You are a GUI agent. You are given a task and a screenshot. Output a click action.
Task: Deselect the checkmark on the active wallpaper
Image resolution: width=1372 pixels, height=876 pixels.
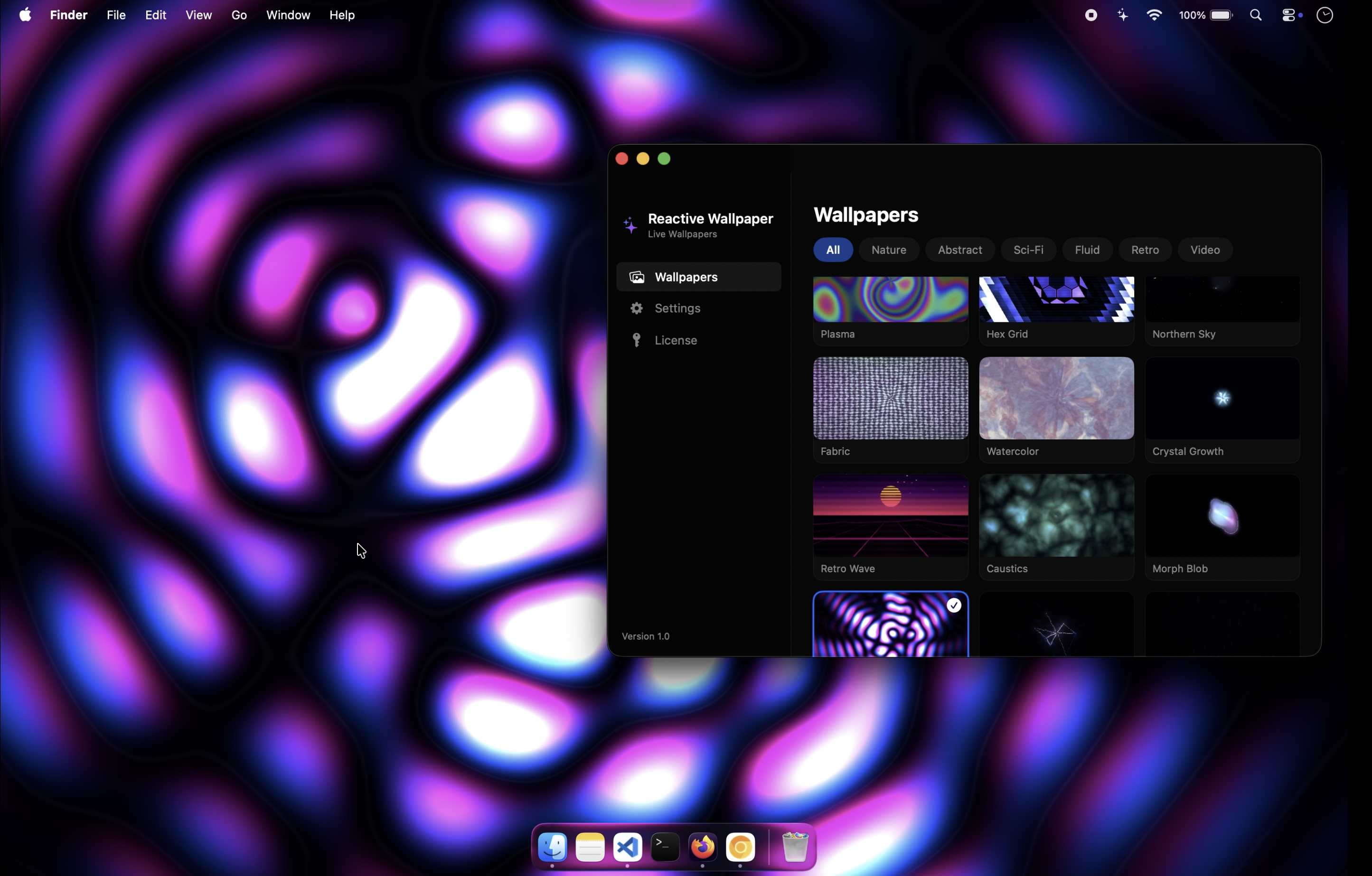[x=954, y=606]
